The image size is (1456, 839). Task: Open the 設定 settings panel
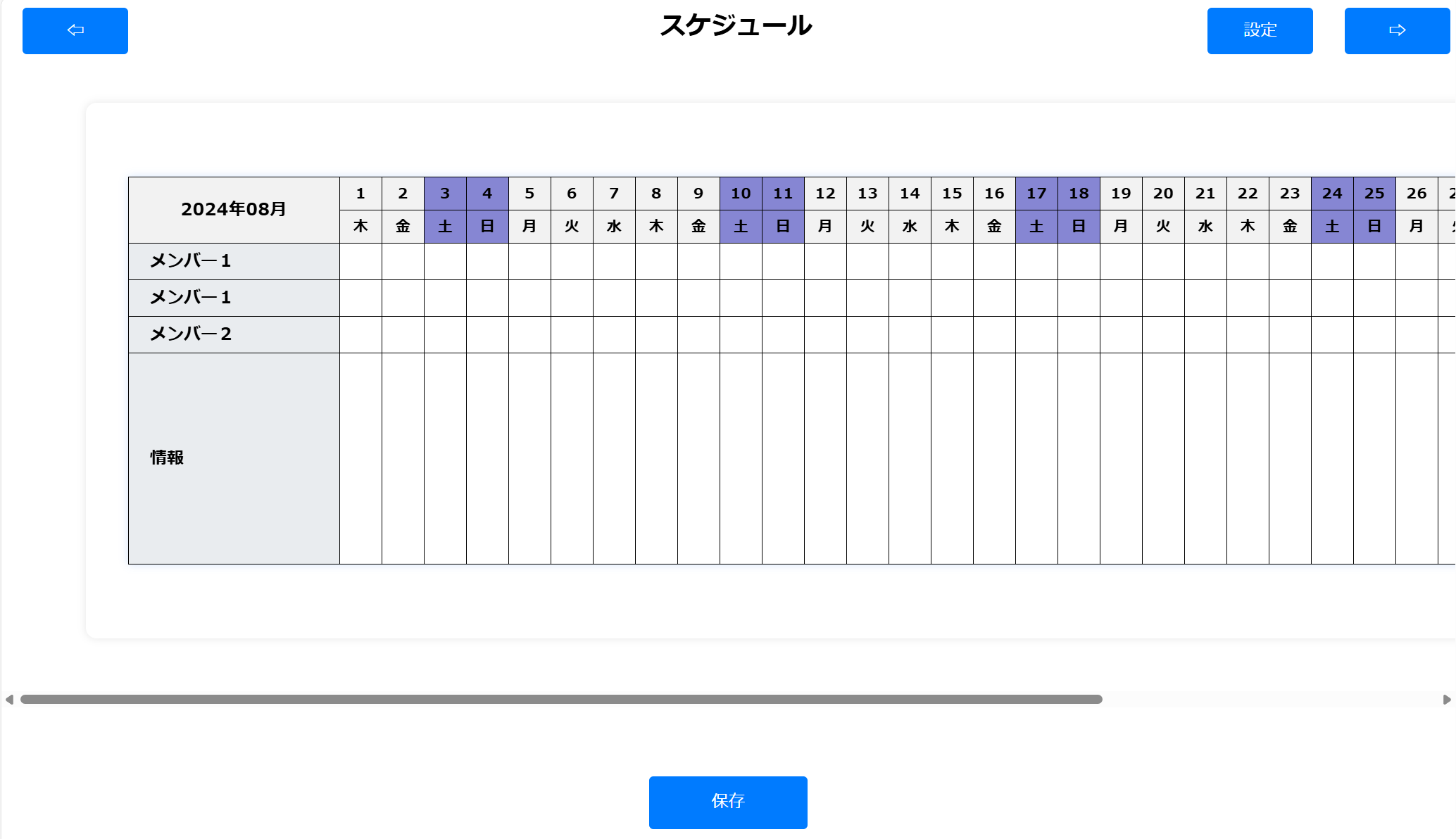tap(1260, 30)
